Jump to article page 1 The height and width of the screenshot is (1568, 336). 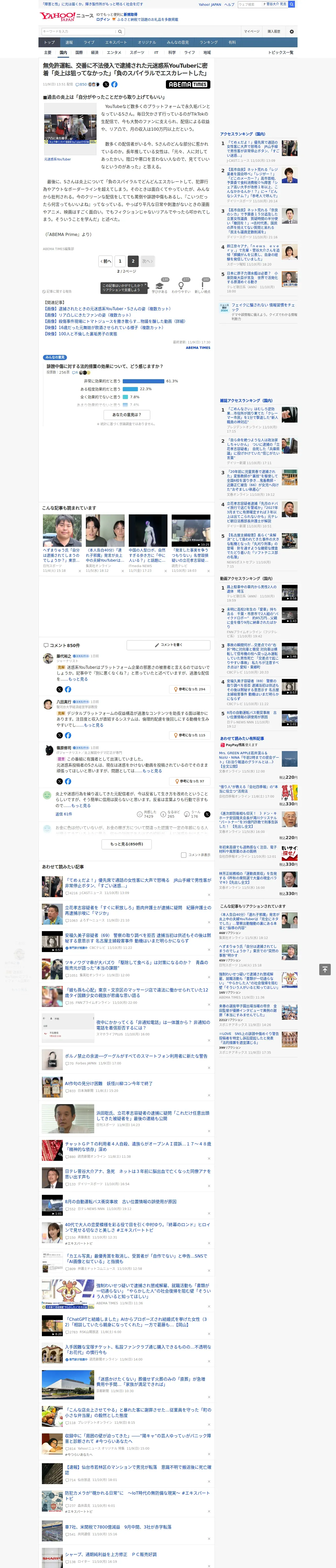120,261
